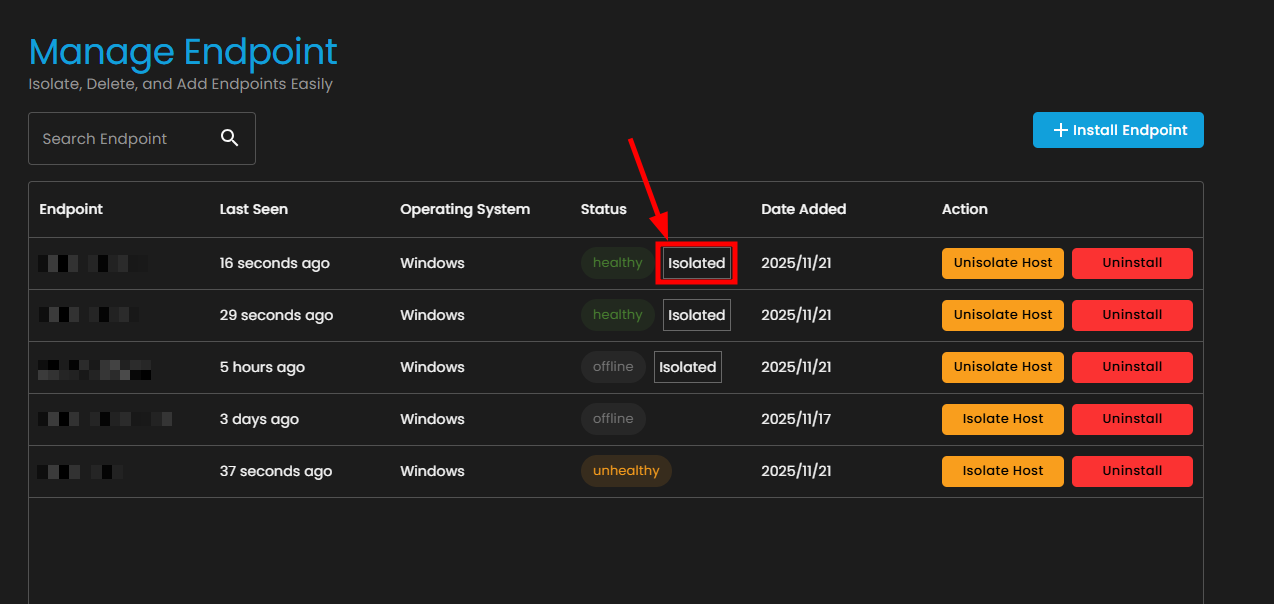Uninstall the endpoint seen 29 seconds ago
This screenshot has height=604, width=1274.
coord(1132,315)
